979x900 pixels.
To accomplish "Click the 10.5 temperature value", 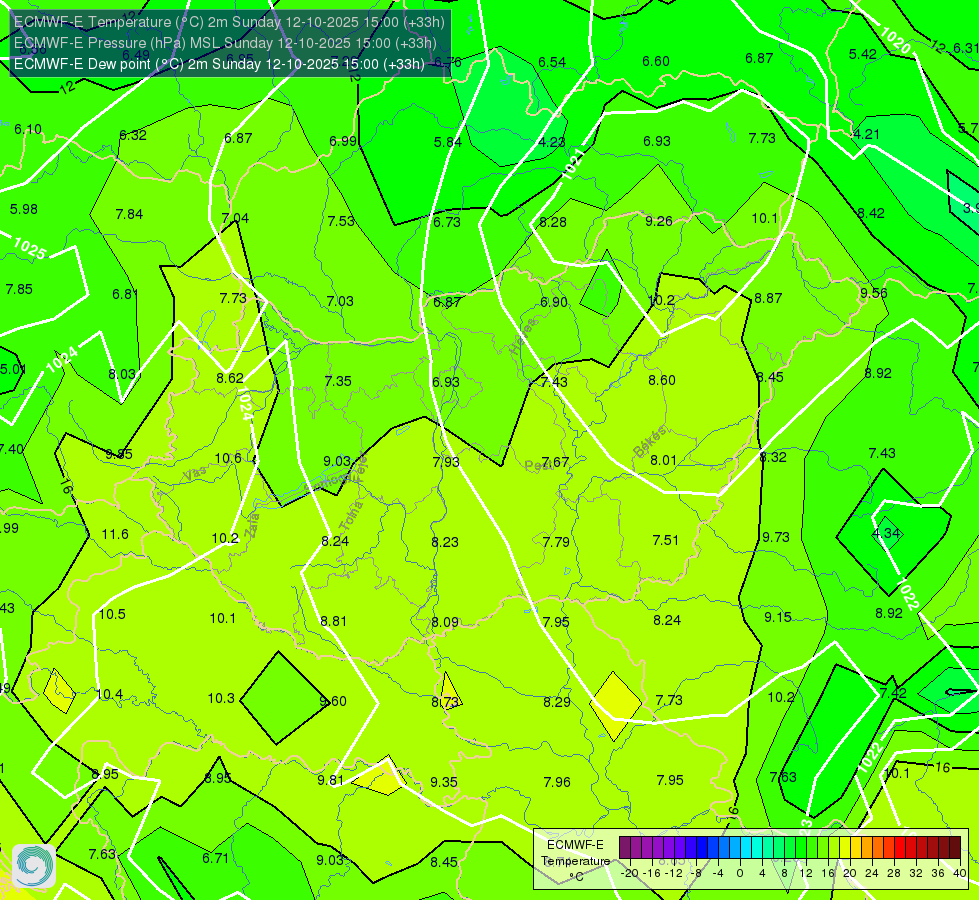I will [112, 614].
